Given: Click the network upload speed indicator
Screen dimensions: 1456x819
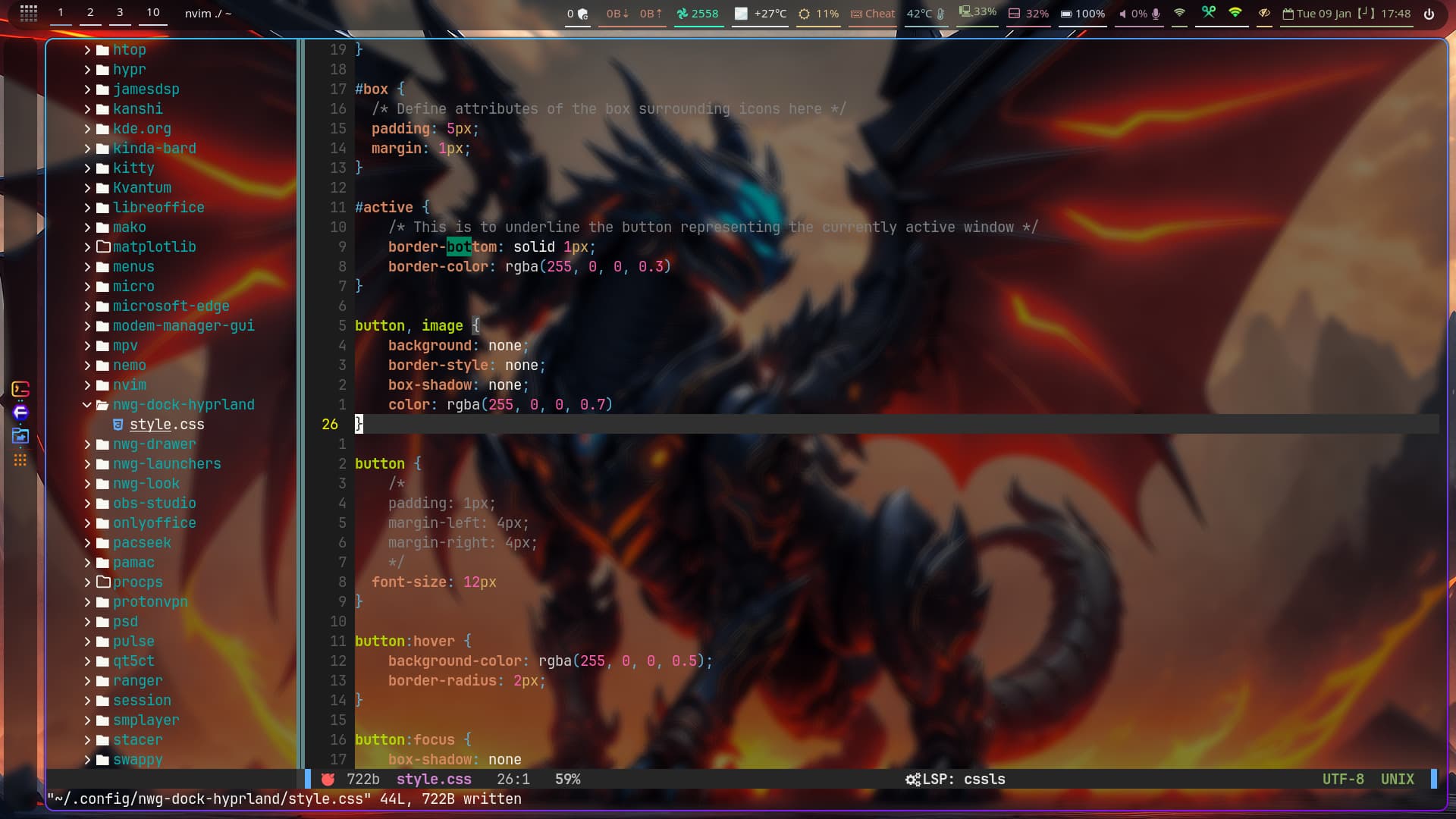Looking at the screenshot, I should (651, 14).
